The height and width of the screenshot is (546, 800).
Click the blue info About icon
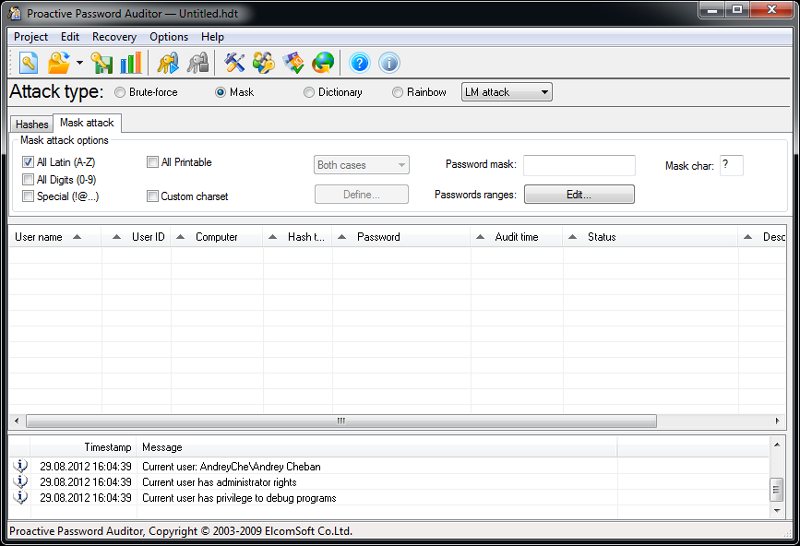pos(389,63)
